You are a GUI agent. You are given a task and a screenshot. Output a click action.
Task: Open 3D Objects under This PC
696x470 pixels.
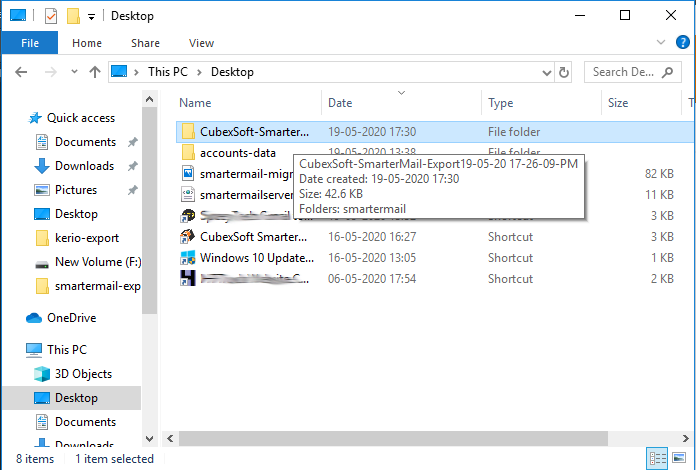pos(83,374)
